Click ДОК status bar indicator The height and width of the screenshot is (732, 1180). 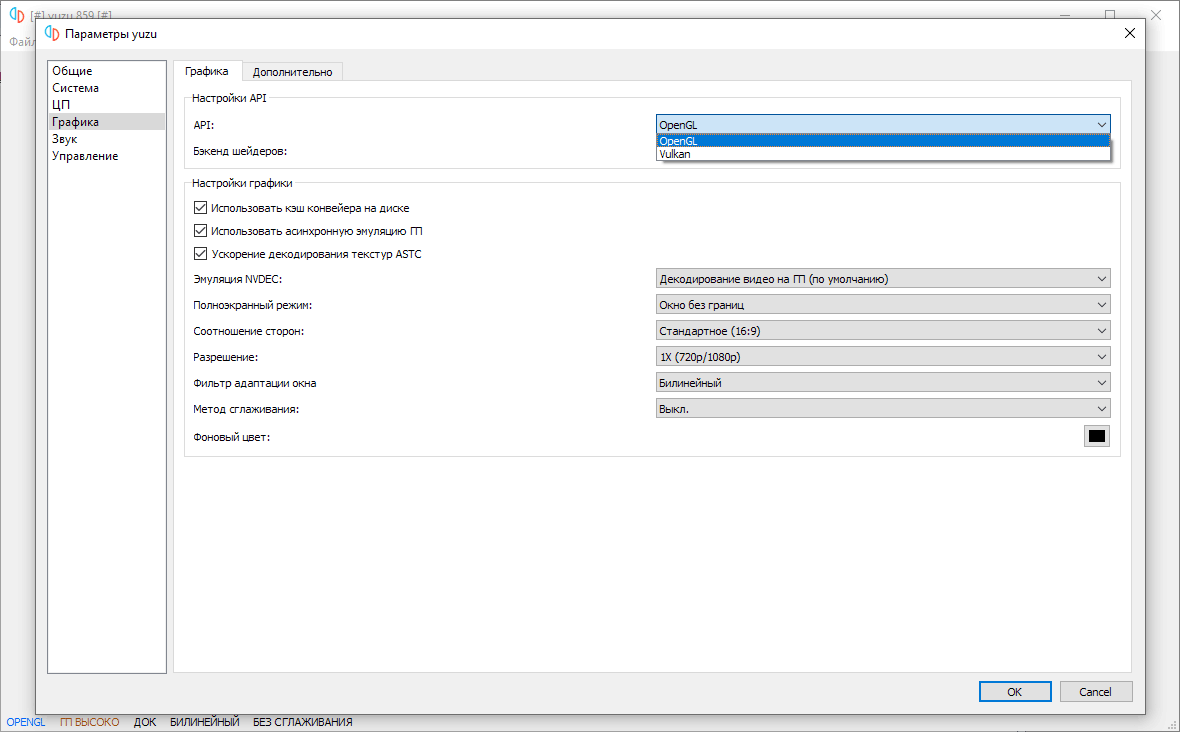tap(145, 722)
